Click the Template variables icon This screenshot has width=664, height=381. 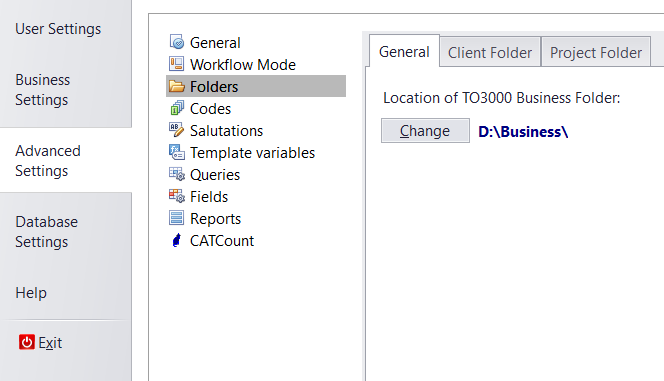(177, 152)
